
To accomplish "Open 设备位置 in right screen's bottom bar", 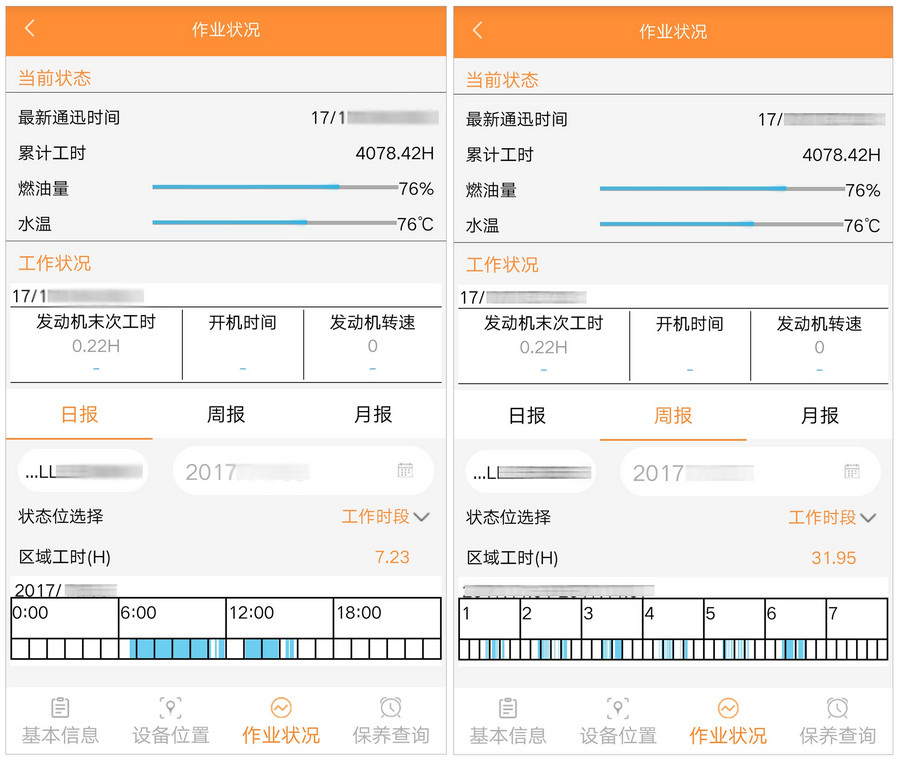I will point(618,722).
